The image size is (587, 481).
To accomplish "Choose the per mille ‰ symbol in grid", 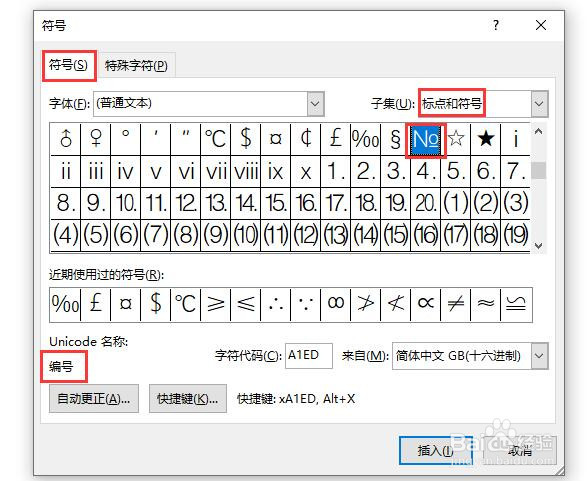I will (x=365, y=139).
